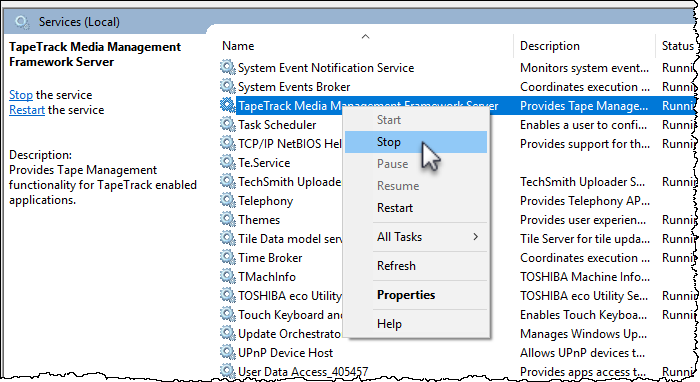
Task: Select the Te.Service row
Action: click(x=264, y=163)
